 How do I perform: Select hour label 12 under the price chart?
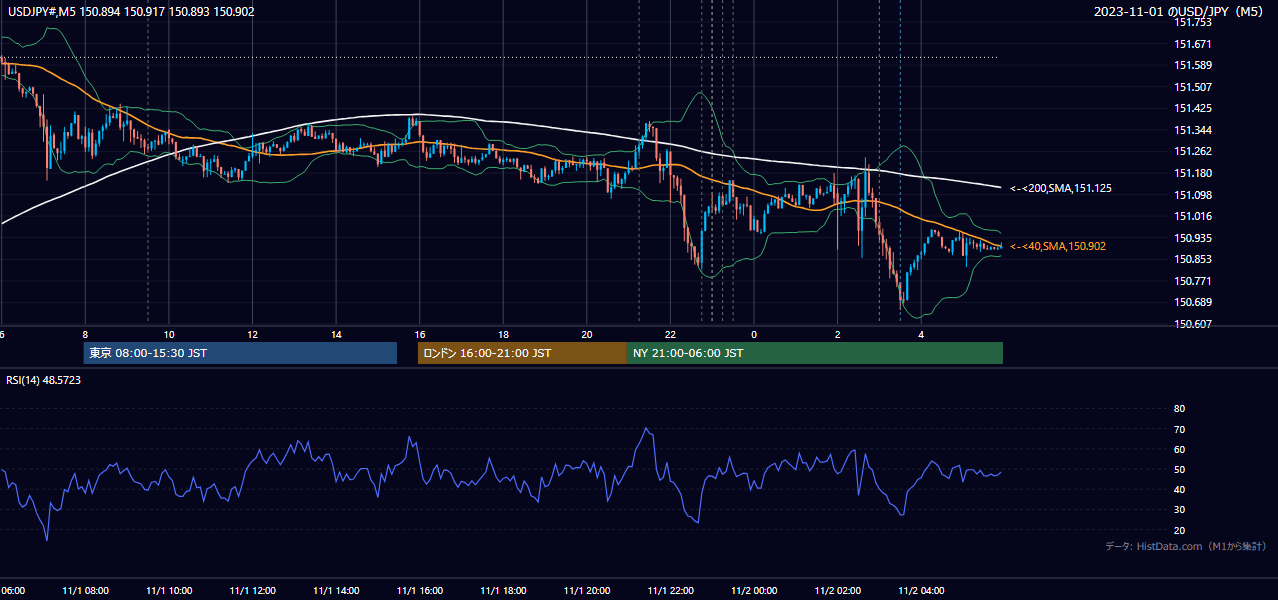[x=252, y=334]
